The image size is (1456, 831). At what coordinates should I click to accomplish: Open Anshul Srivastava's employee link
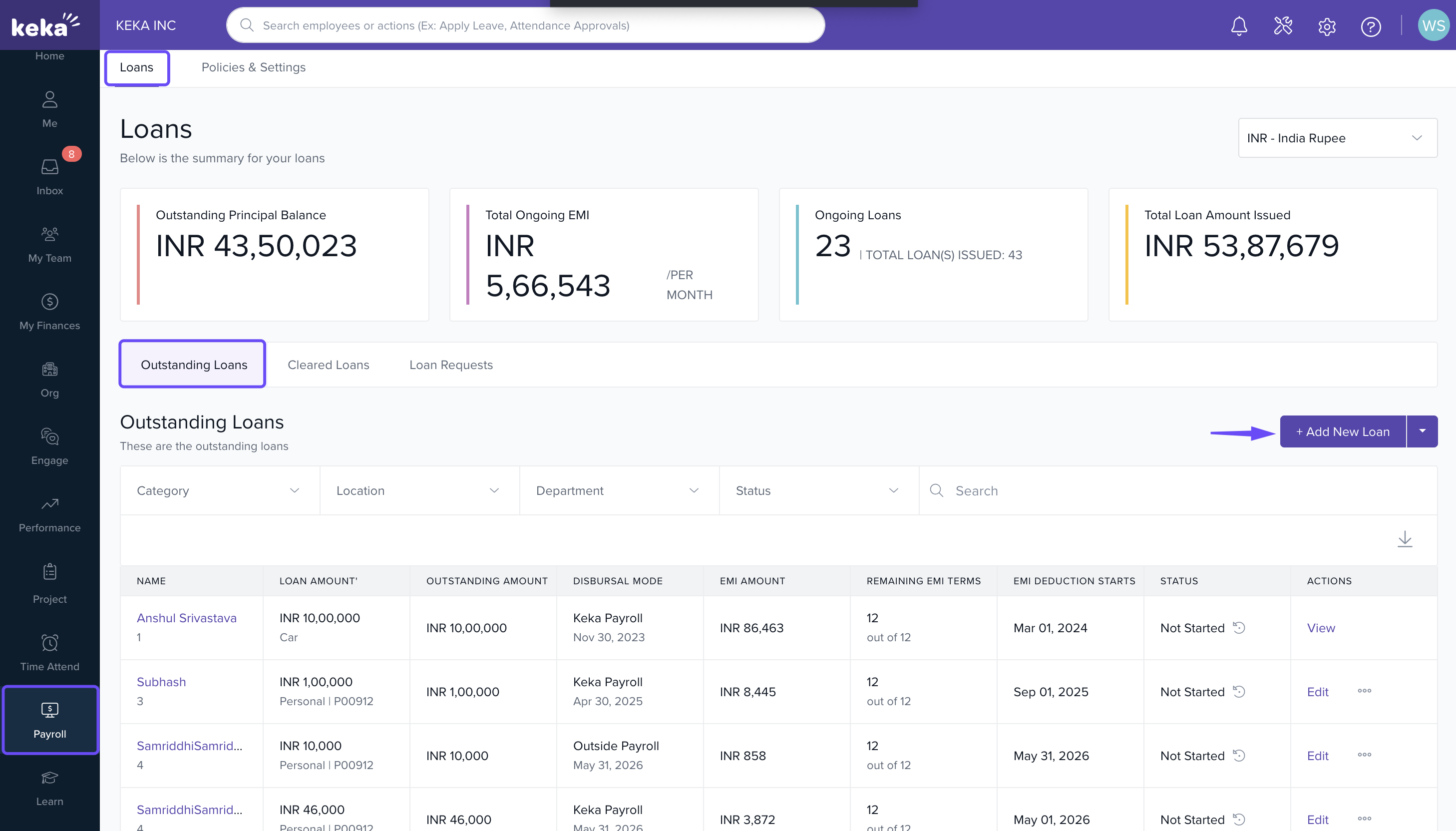tap(187, 618)
